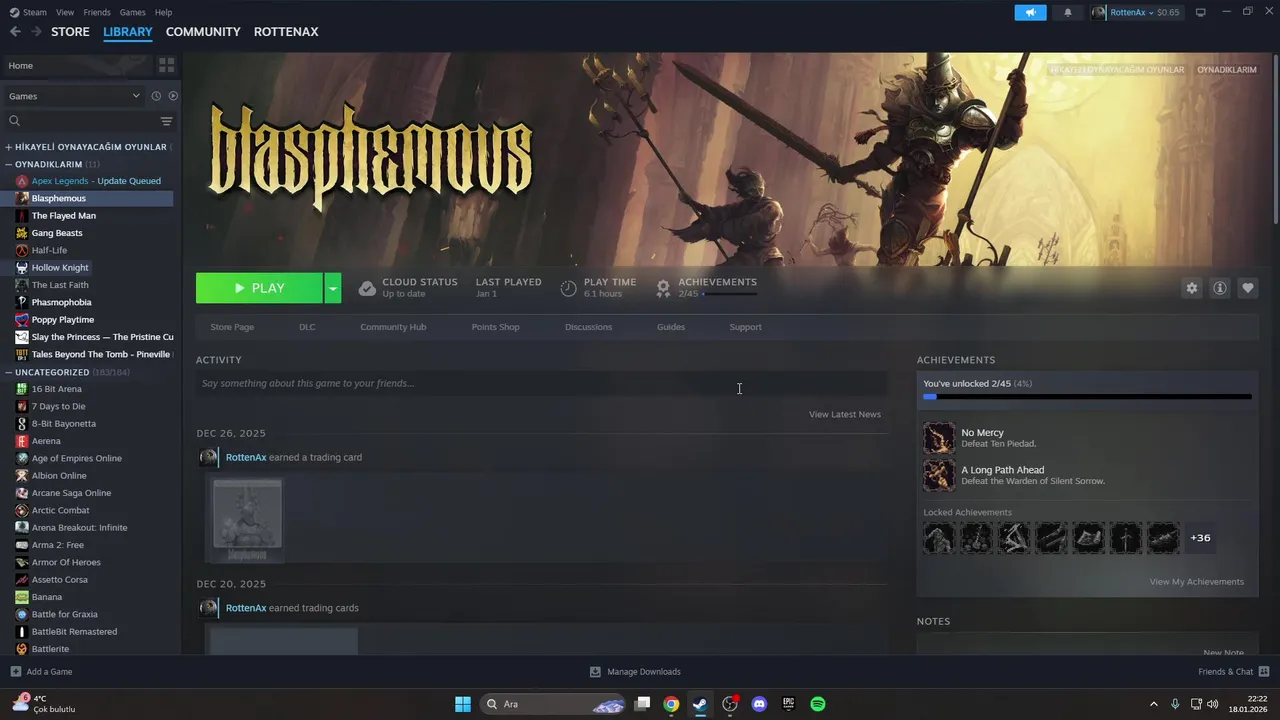1280x720 pixels.
Task: Open Discord from the Windows taskbar
Action: tap(759, 704)
